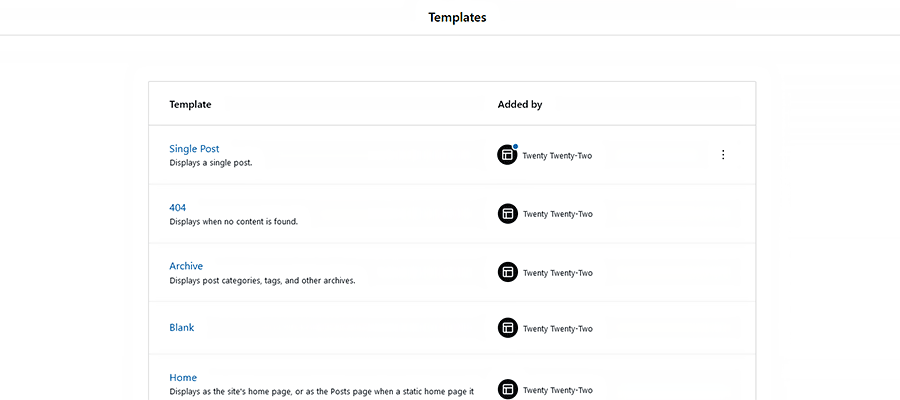
Task: Open Single Post actions three-dot menu
Action: click(x=723, y=155)
